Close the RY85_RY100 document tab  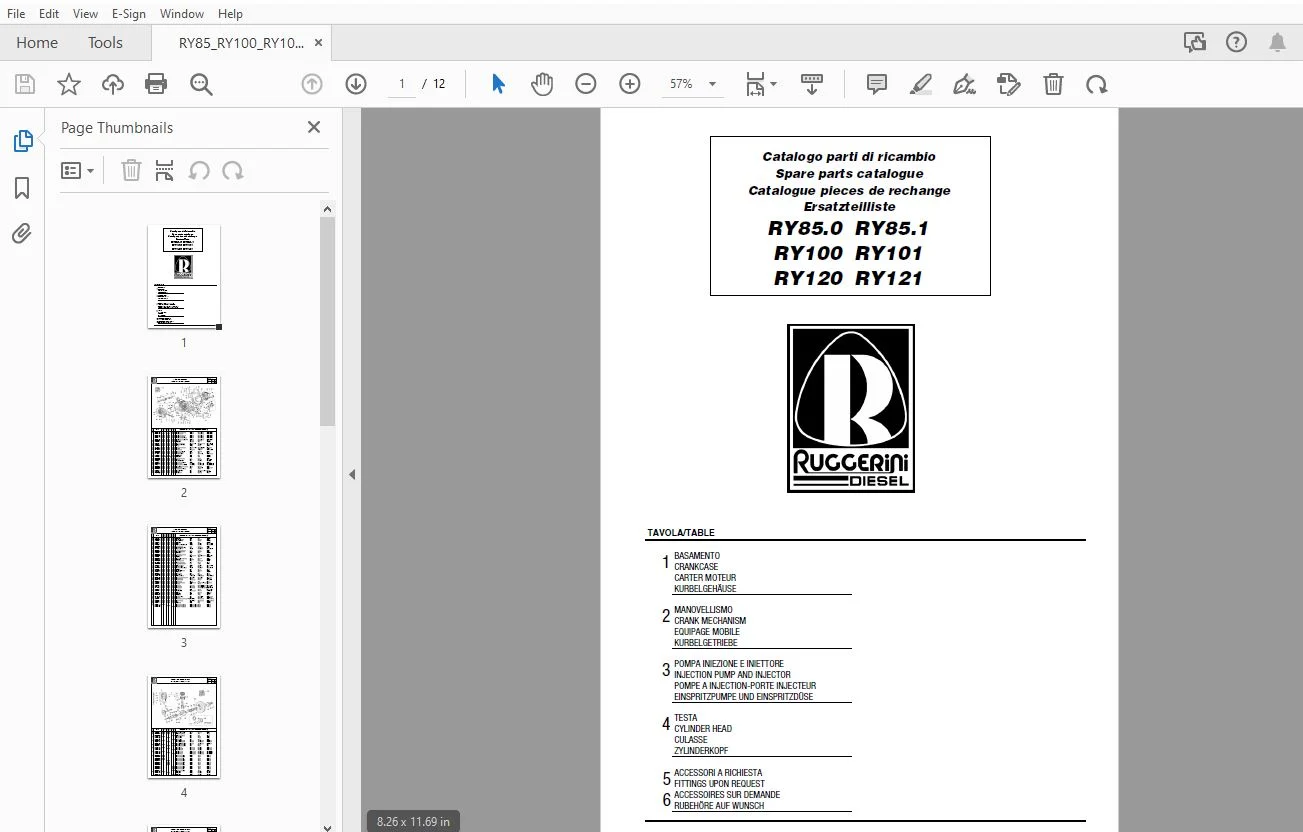[x=319, y=43]
